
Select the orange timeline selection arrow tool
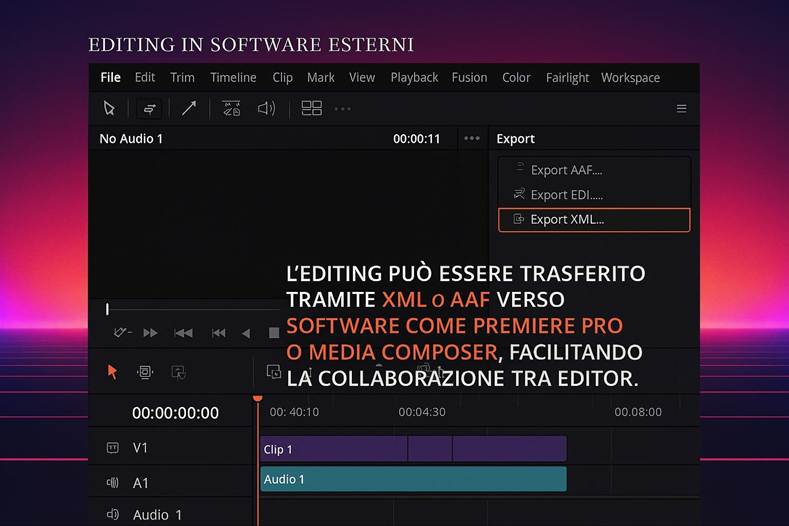coord(112,372)
